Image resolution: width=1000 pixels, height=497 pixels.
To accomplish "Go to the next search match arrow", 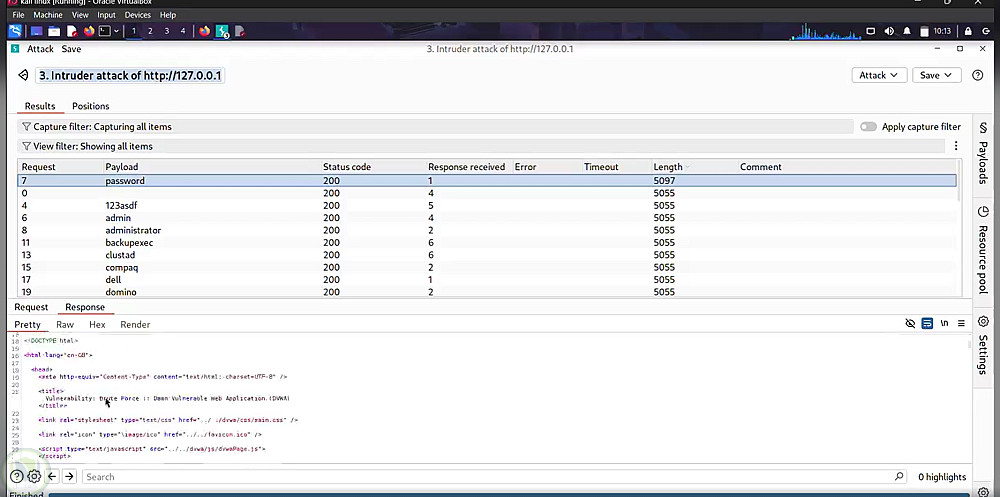I will click(x=70, y=477).
